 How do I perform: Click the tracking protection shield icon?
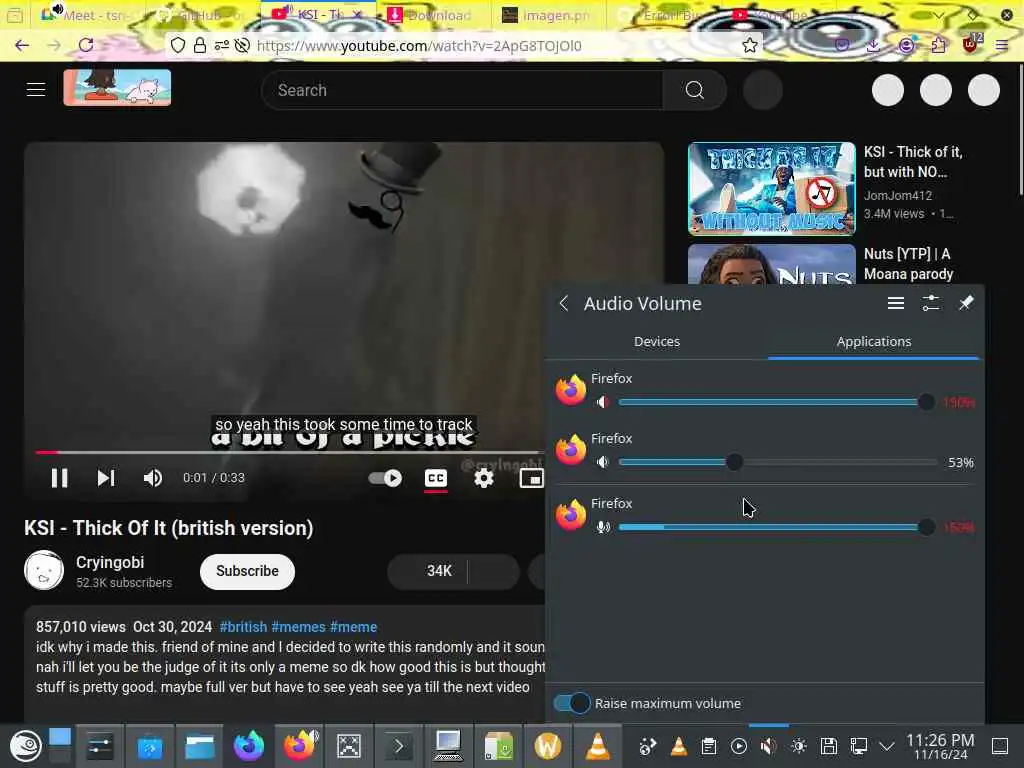point(178,45)
